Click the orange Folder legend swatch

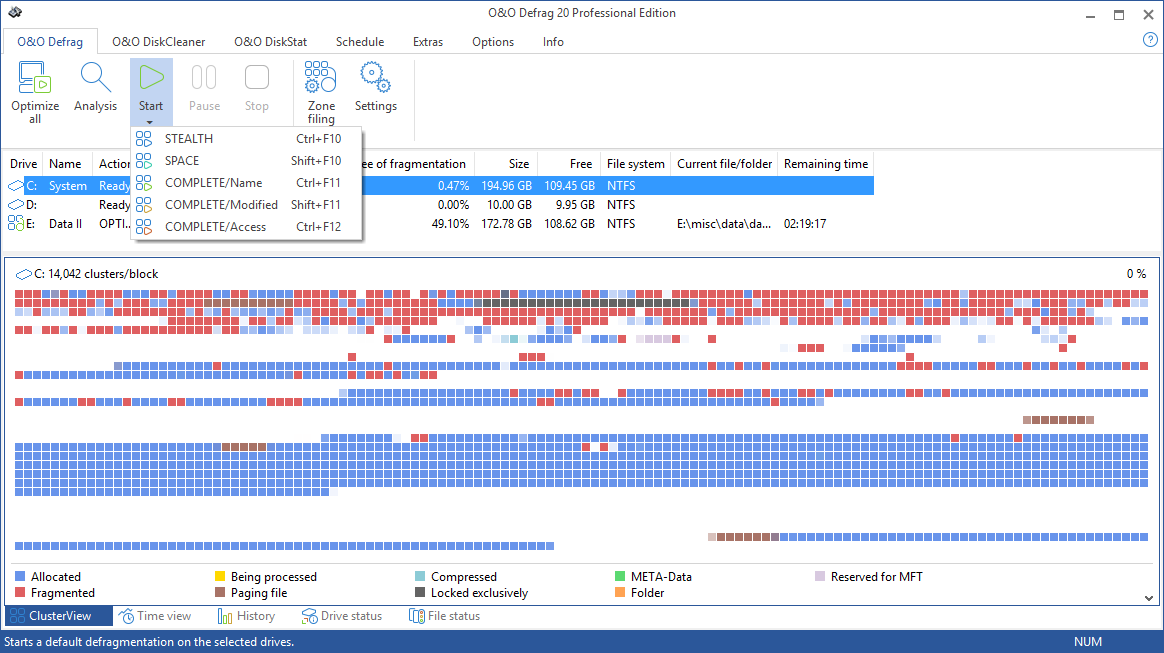[x=620, y=592]
